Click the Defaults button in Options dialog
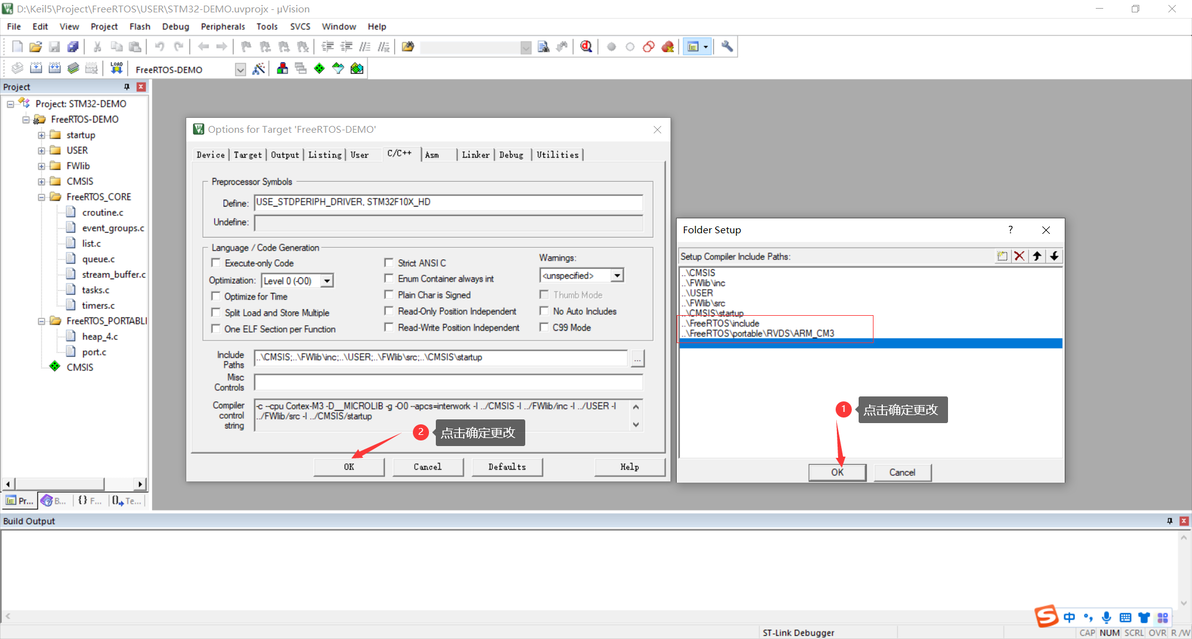Image resolution: width=1192 pixels, height=639 pixels. click(507, 467)
